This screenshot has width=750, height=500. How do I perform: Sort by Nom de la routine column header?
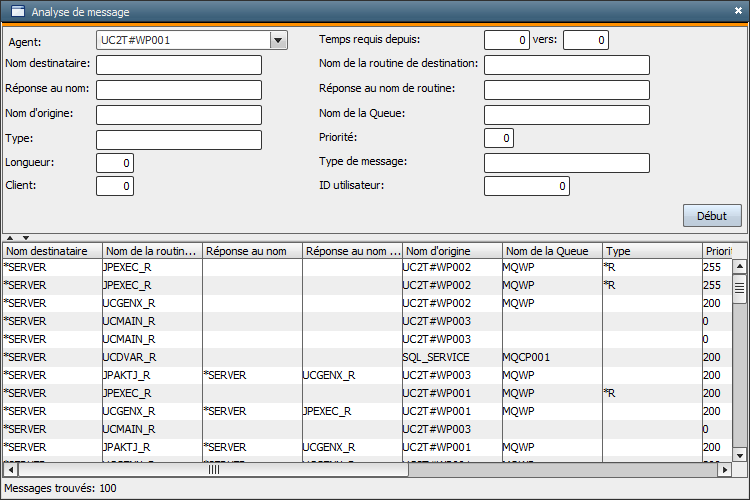(153, 251)
